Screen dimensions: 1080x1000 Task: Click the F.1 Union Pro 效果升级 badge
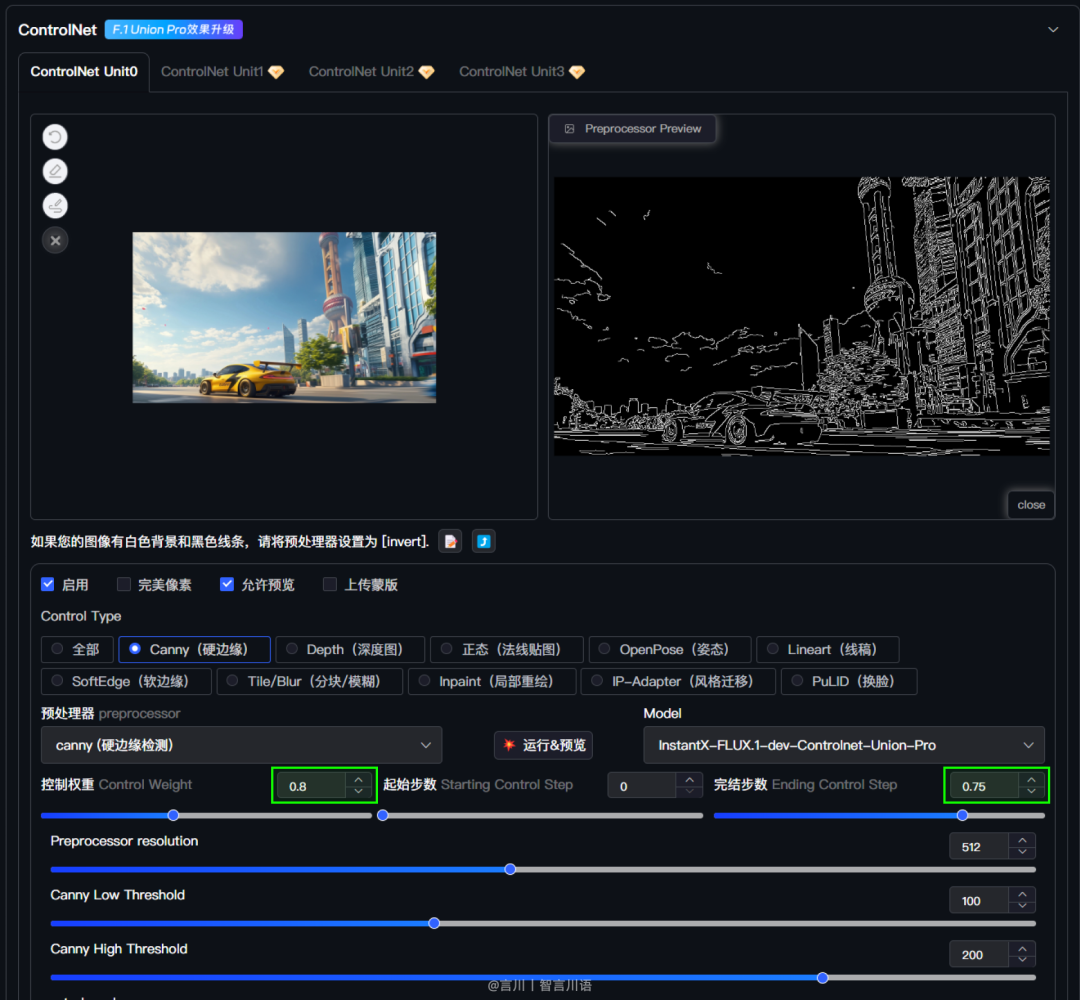172,29
